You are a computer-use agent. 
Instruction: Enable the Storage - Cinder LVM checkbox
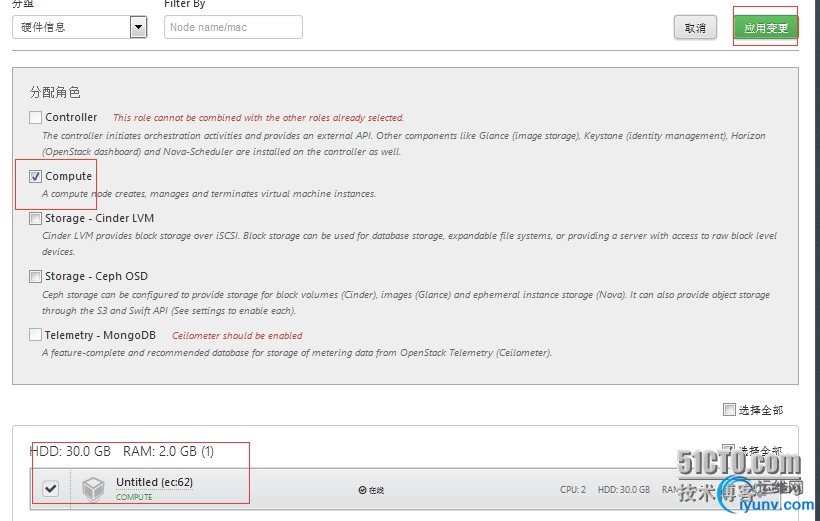coord(36,219)
